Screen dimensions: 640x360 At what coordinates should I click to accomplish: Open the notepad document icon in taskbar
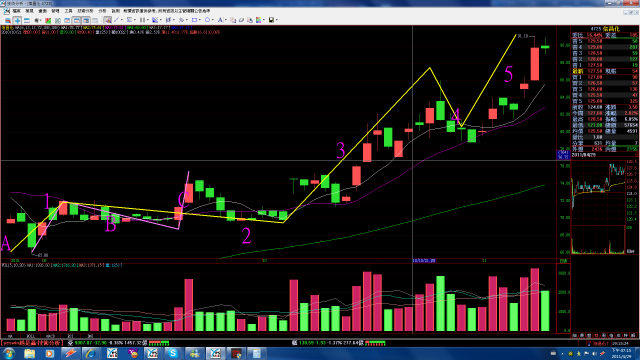coord(256,353)
